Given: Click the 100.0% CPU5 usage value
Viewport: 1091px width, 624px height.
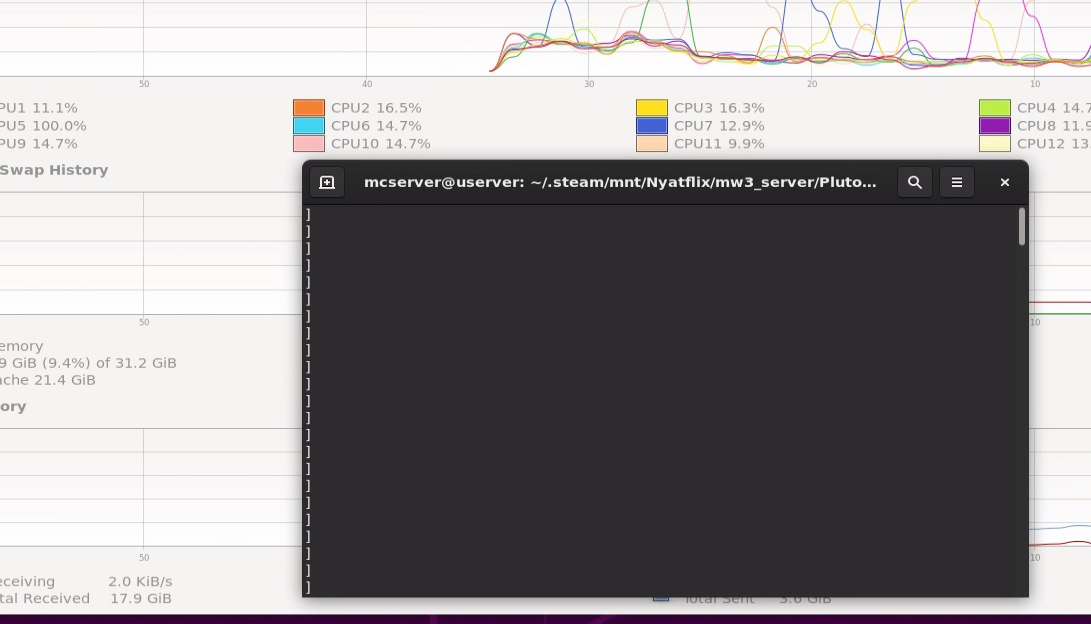Looking at the screenshot, I should (59, 126).
